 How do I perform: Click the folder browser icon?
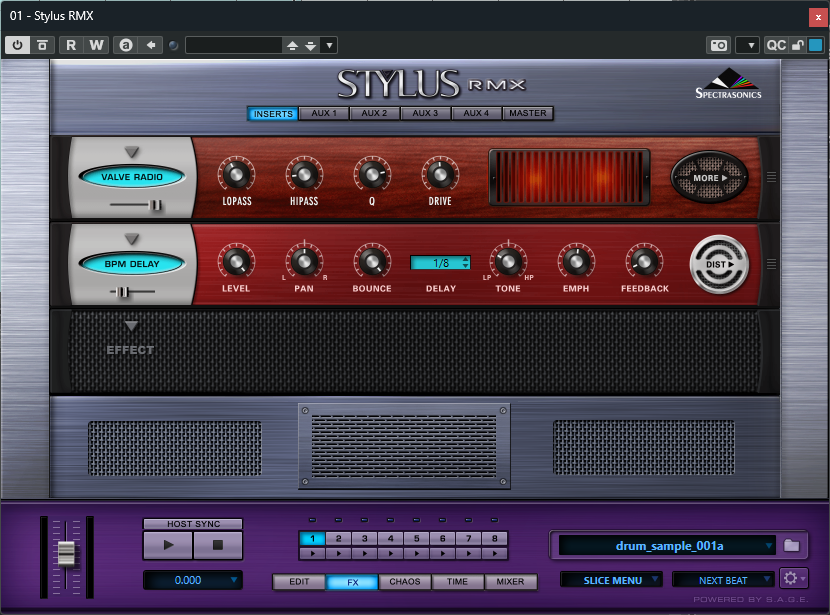pyautogui.click(x=791, y=545)
